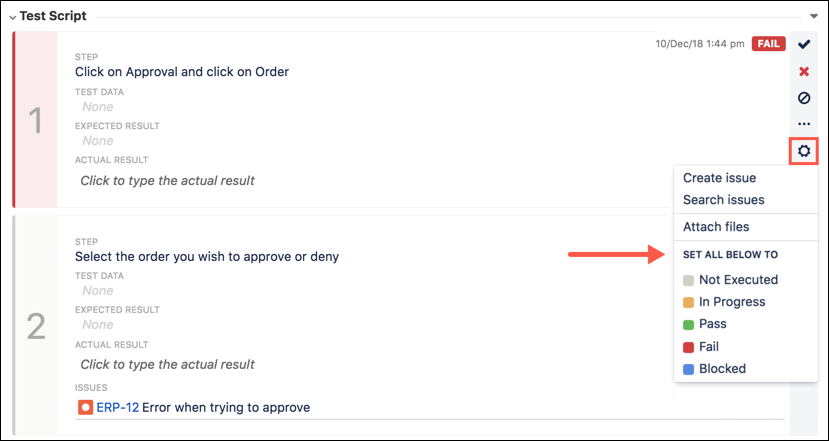Open the ERP-12 issue link
The width and height of the screenshot is (829, 441).
117,407
